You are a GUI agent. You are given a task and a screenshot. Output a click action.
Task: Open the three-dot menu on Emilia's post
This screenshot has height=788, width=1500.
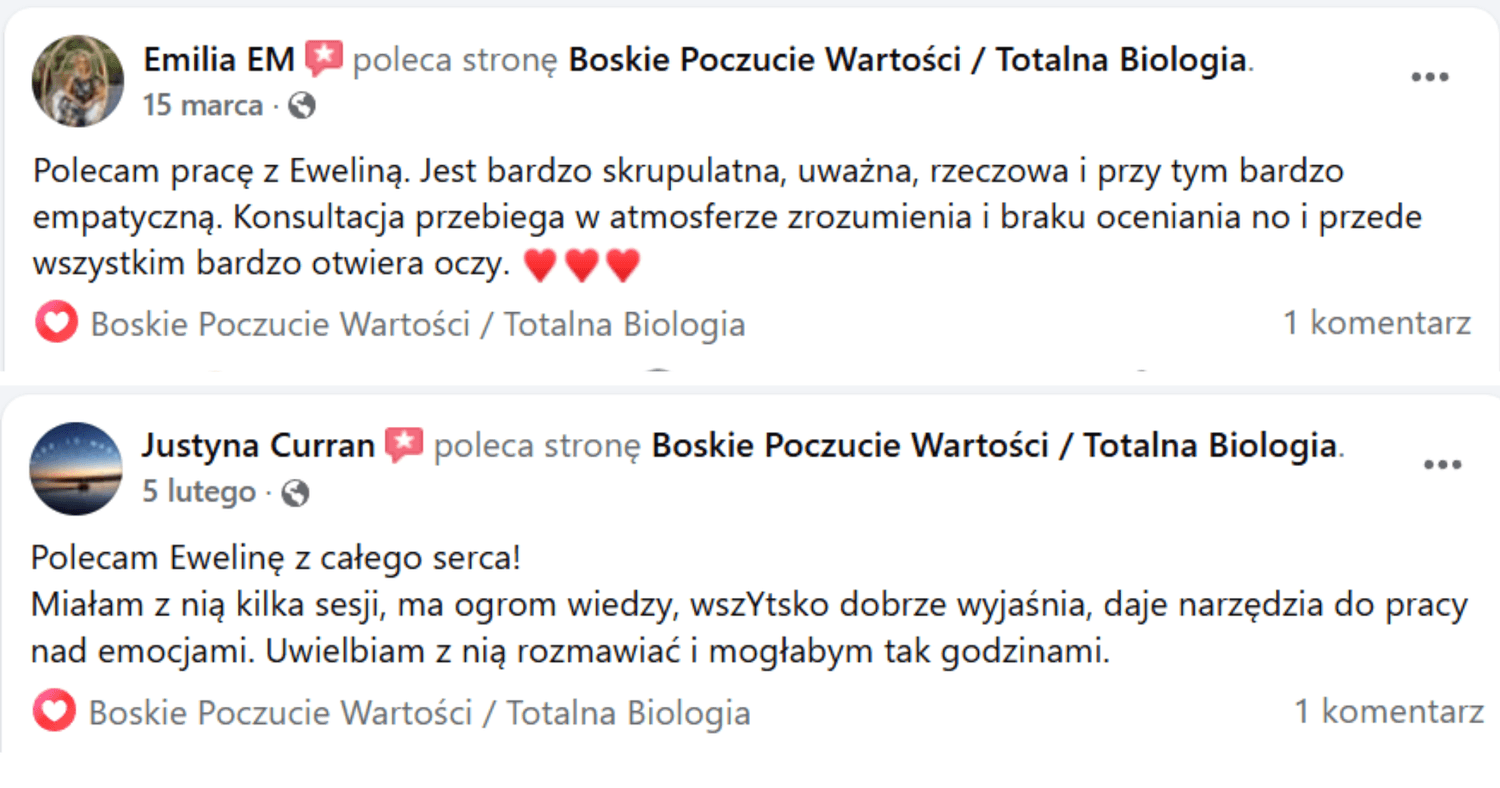click(x=1429, y=78)
